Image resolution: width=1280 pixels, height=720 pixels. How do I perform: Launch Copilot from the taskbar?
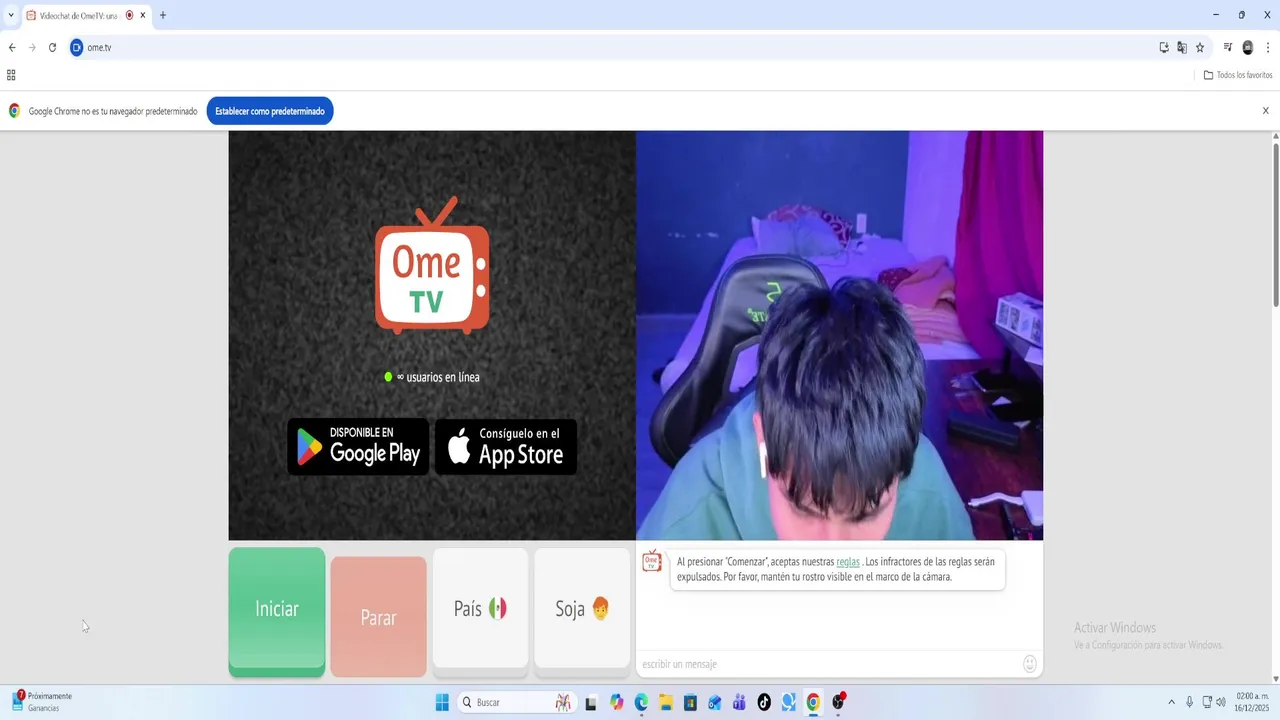pos(616,703)
